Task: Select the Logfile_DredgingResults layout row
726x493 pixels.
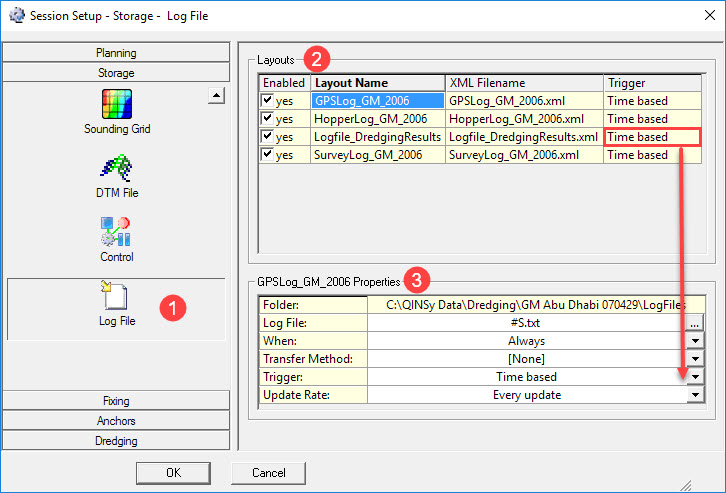Action: (376, 137)
